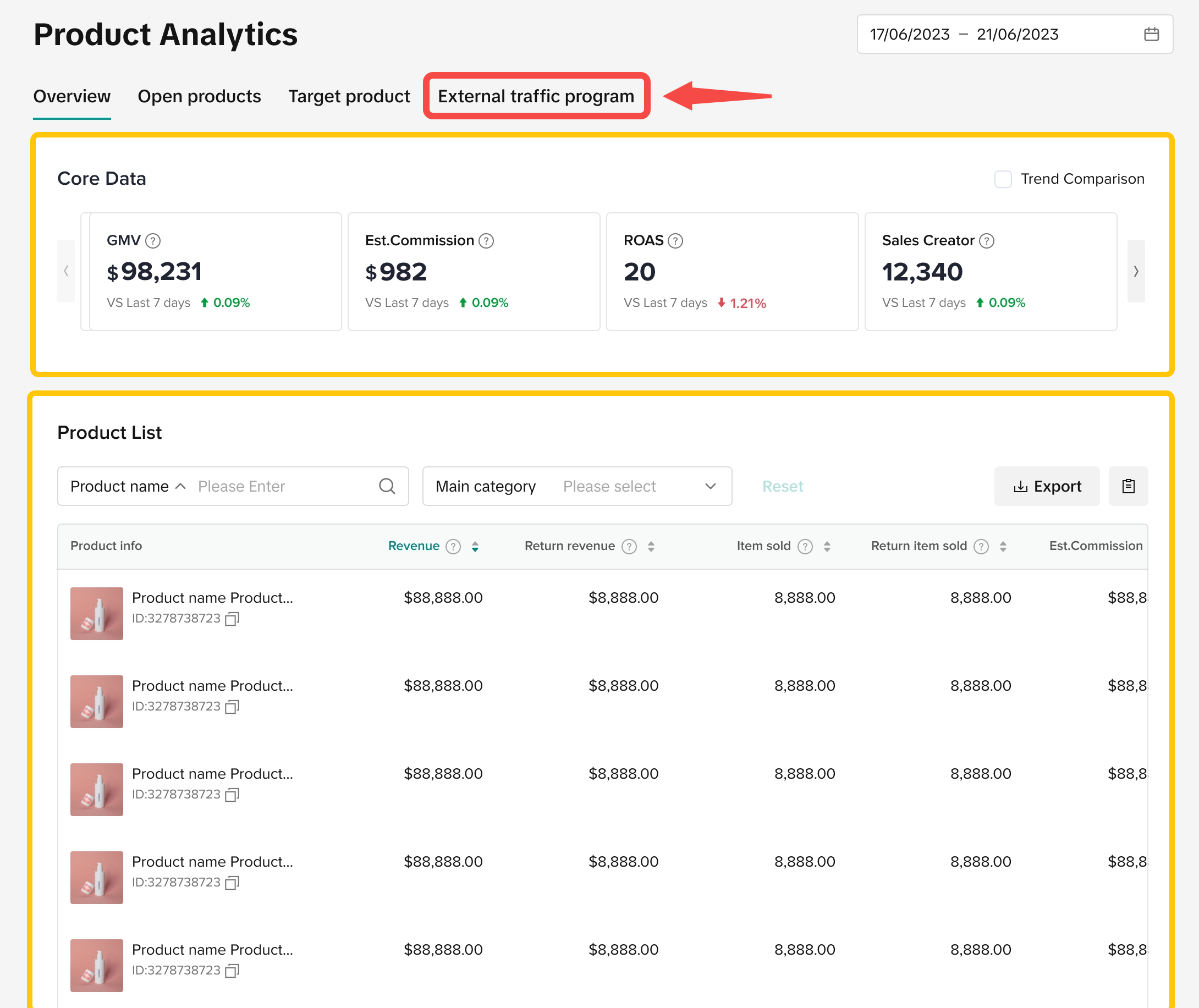Copy product ID of first product row
The image size is (1199, 1008).
coord(232,619)
